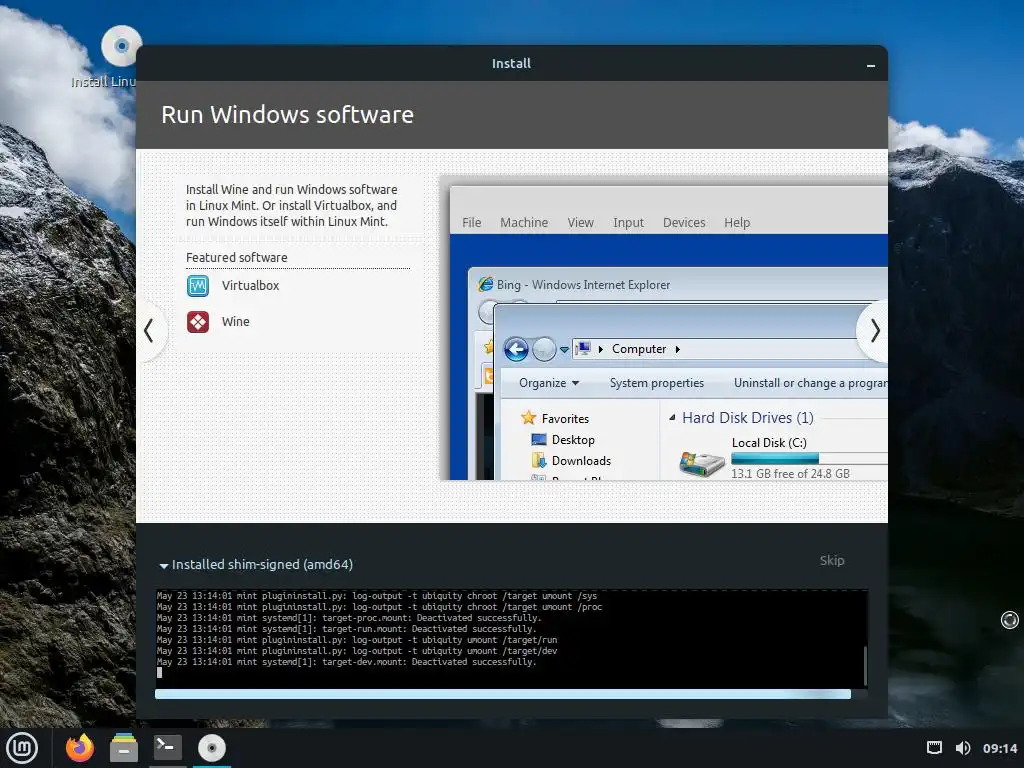Click the Virtualbox featured software icon

[x=198, y=286]
